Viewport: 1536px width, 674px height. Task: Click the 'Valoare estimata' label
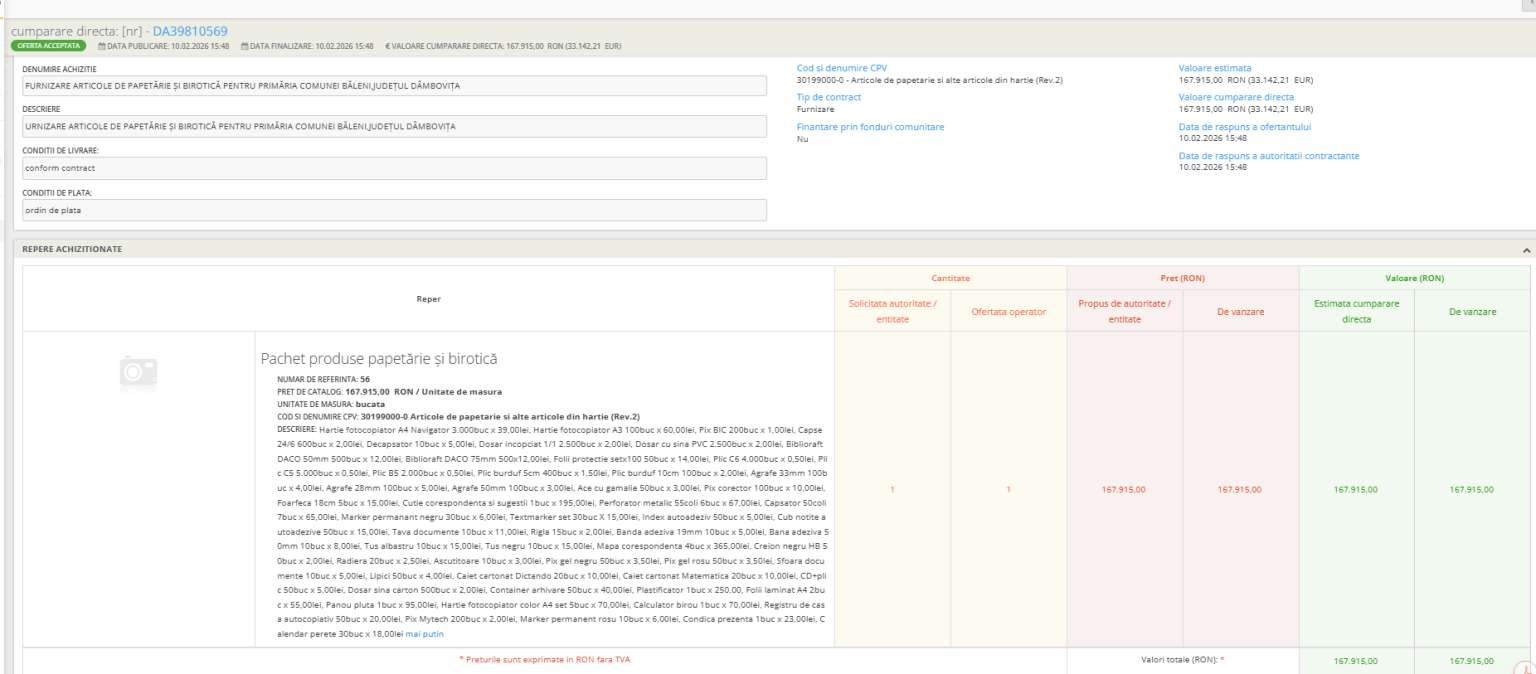coord(1214,68)
